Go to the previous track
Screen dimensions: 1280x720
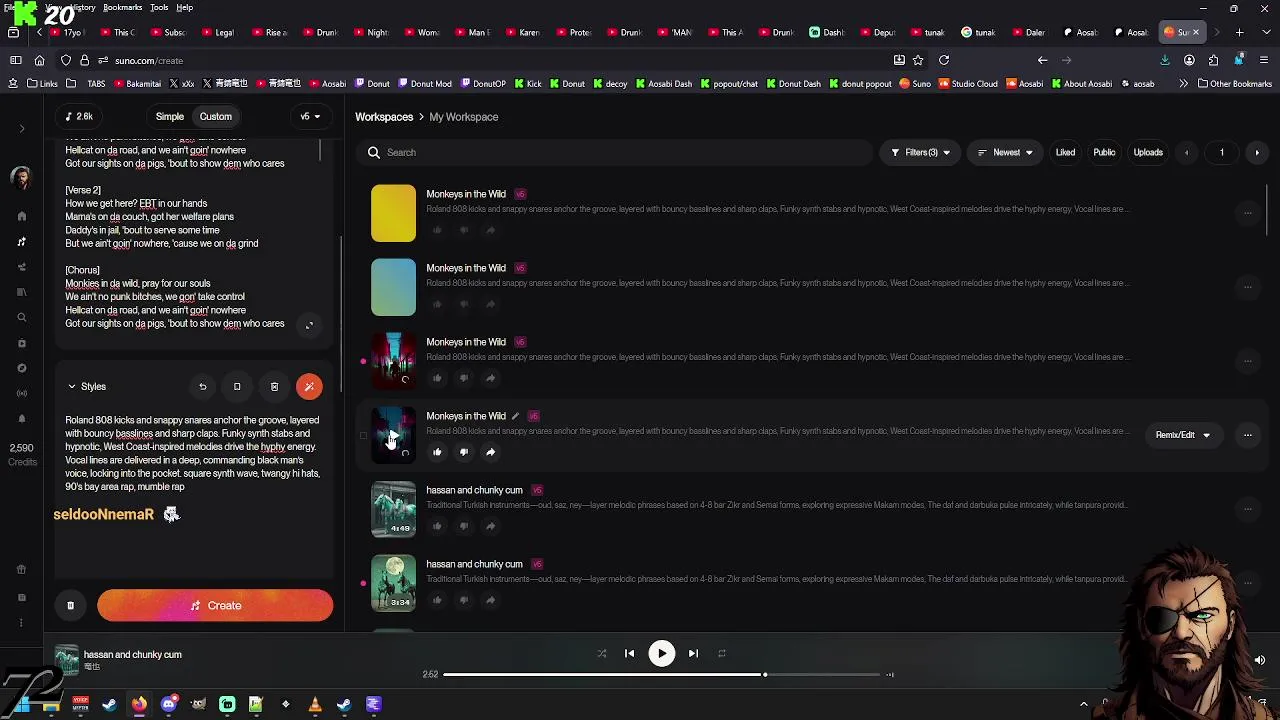(629, 653)
